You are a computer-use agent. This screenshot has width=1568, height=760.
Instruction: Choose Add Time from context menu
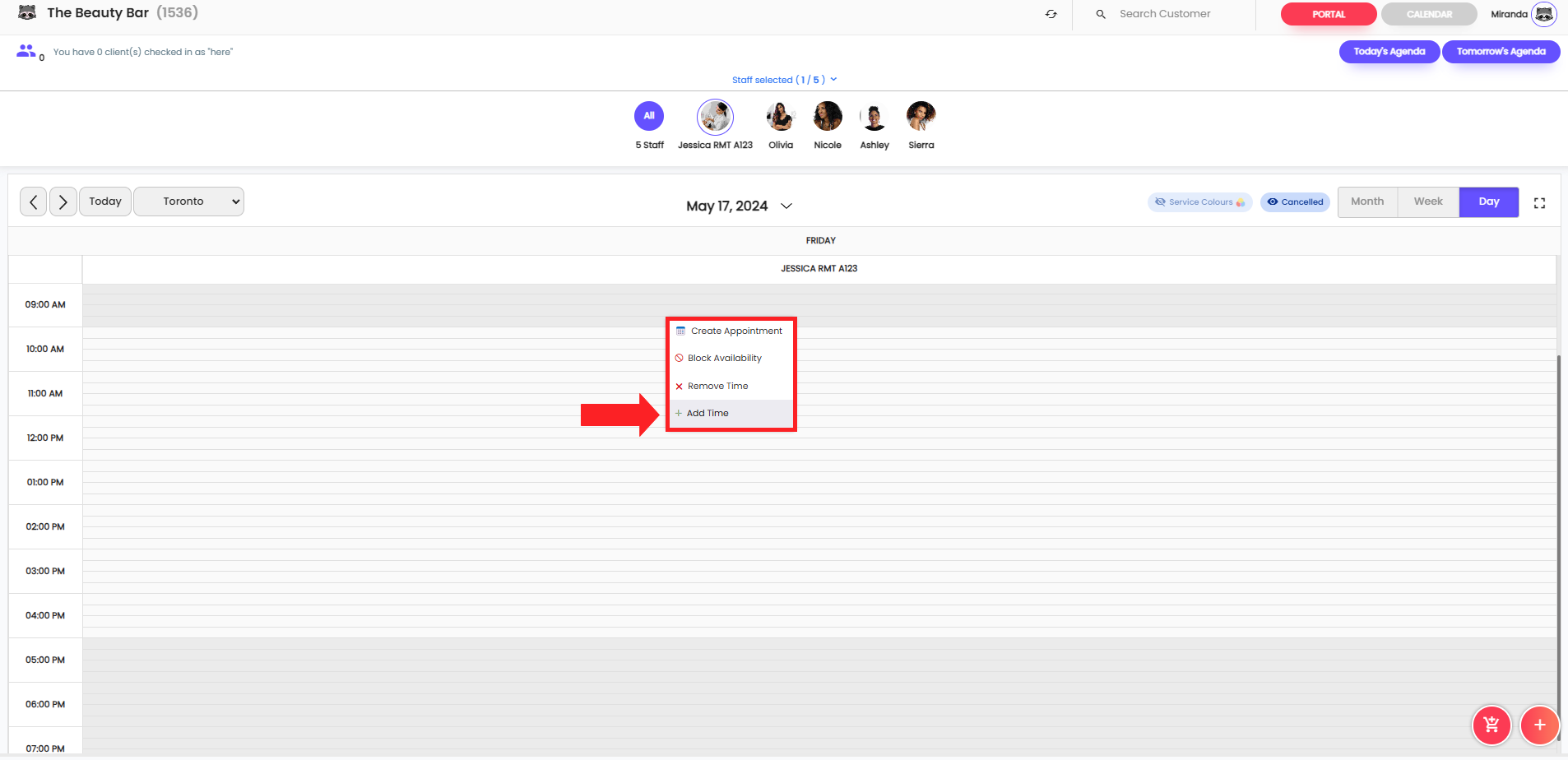pos(707,413)
